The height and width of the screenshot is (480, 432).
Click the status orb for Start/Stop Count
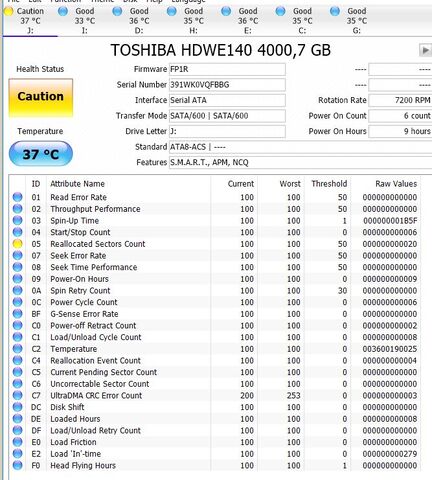pyautogui.click(x=17, y=232)
